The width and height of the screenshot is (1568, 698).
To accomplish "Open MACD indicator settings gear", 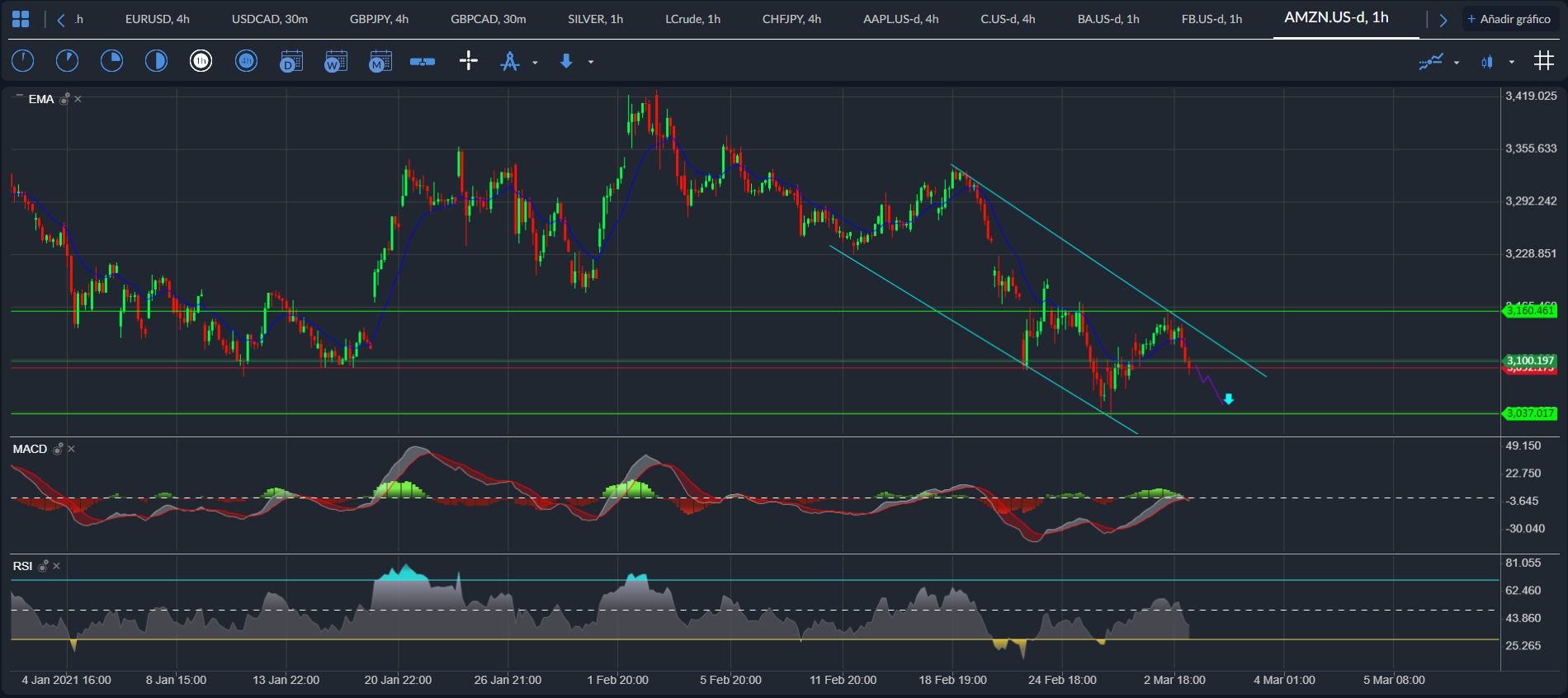I will 58,449.
